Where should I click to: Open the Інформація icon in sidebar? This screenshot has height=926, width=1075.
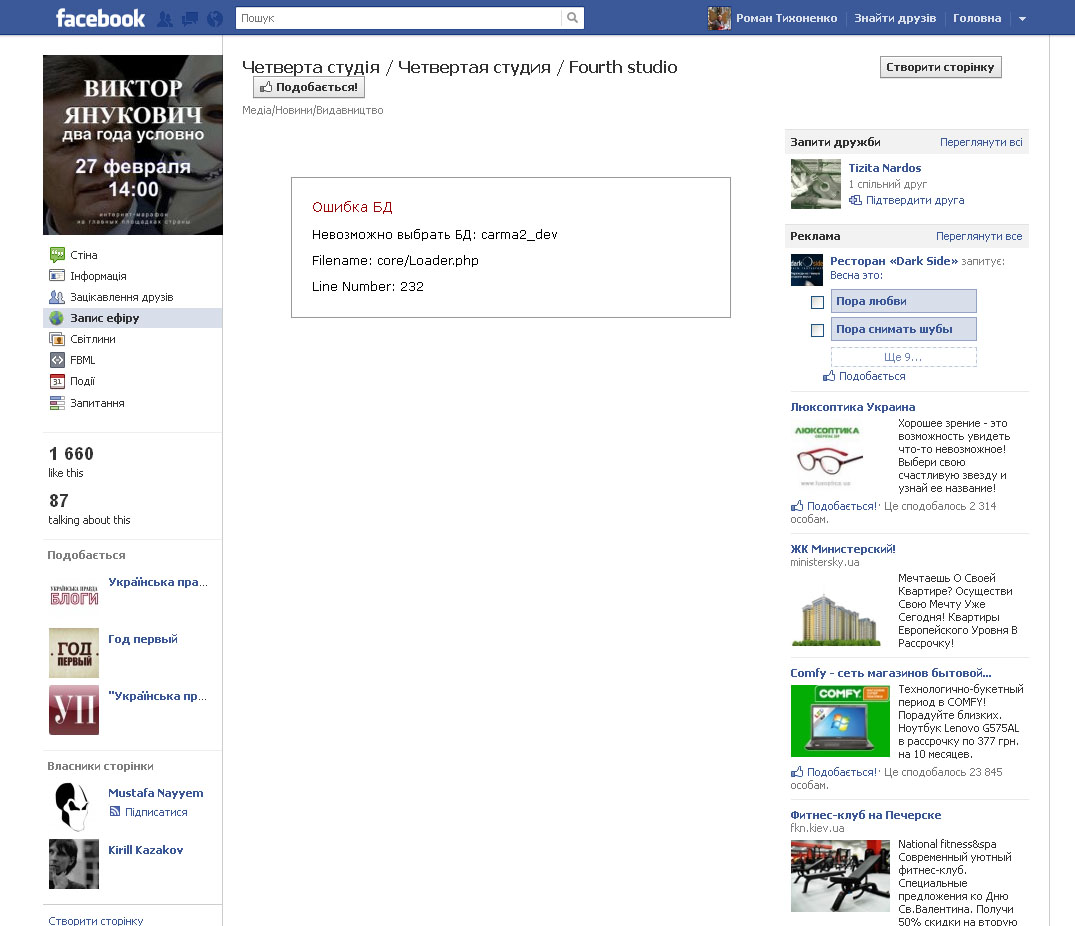57,276
